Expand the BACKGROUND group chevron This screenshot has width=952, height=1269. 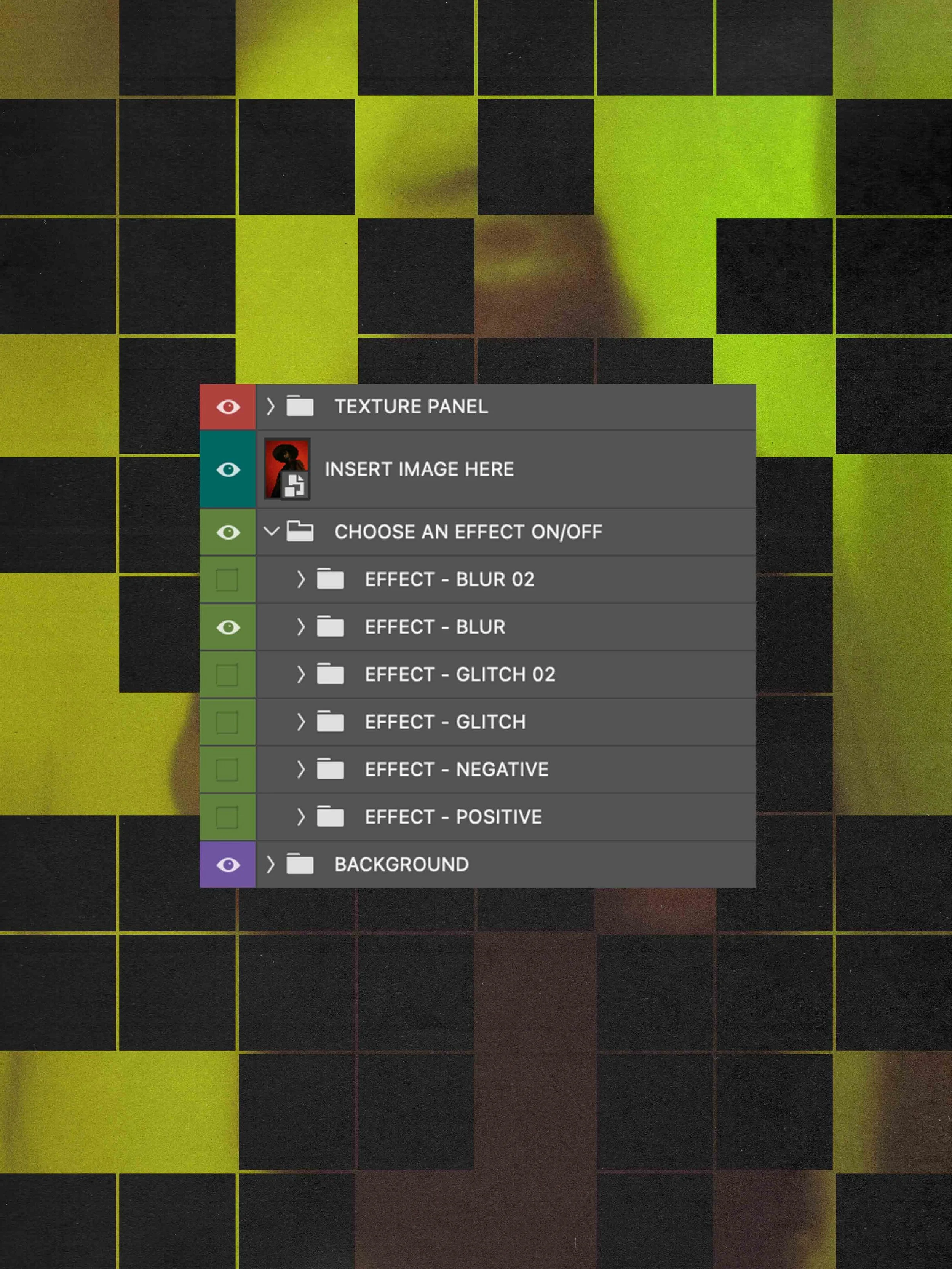[271, 864]
